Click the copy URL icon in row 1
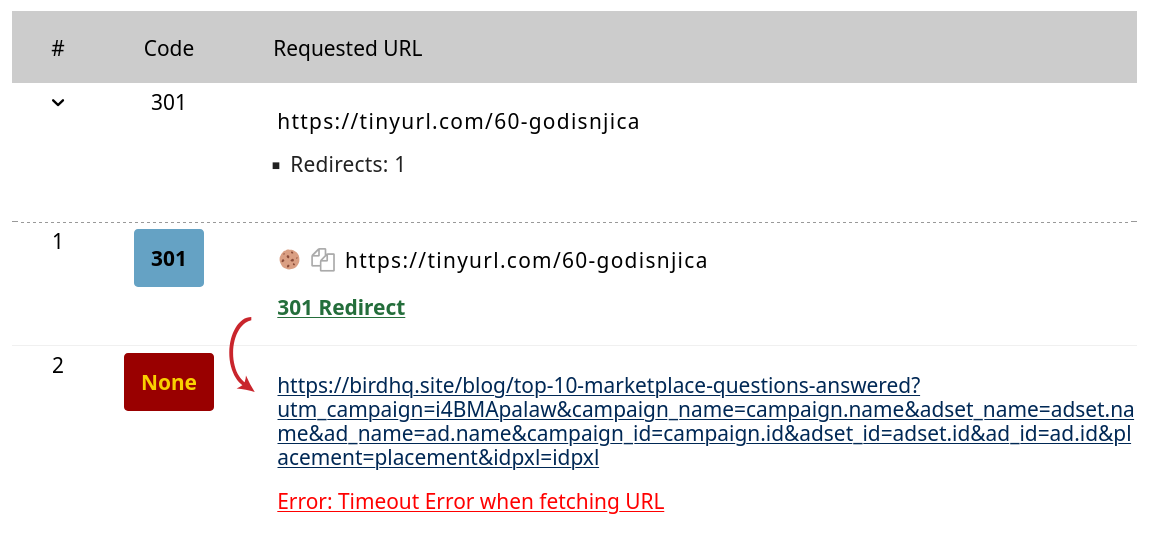1160x537 pixels. point(323,260)
